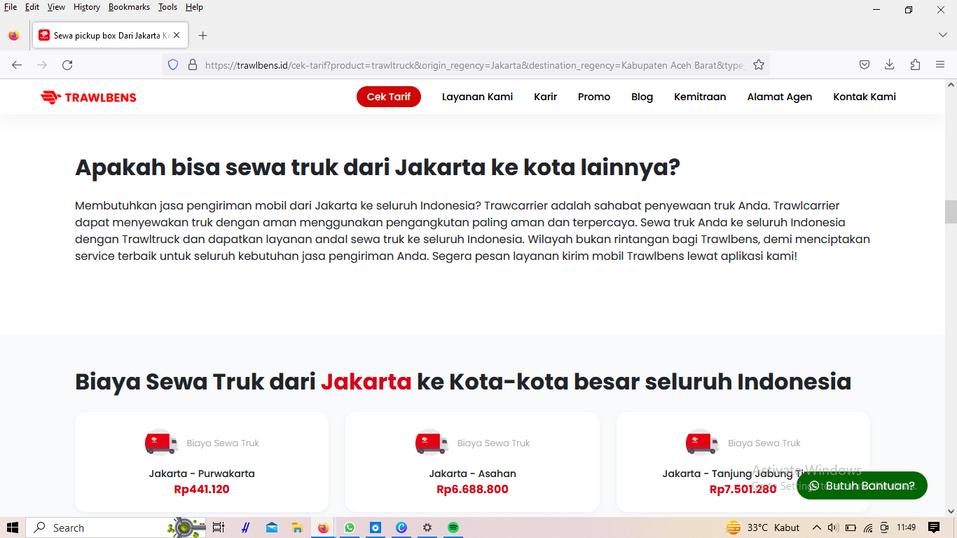Open the Downloads panel

(x=889, y=65)
